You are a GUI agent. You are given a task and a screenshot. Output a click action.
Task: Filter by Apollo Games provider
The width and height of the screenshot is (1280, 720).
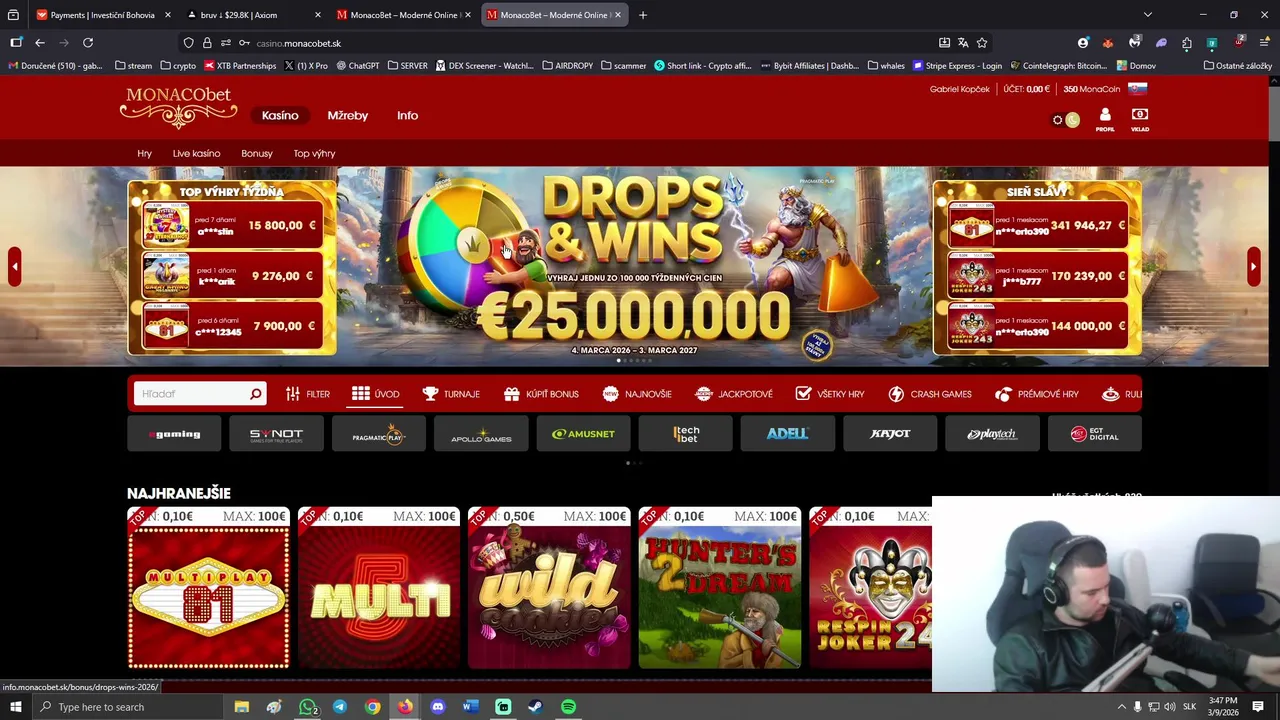point(481,434)
